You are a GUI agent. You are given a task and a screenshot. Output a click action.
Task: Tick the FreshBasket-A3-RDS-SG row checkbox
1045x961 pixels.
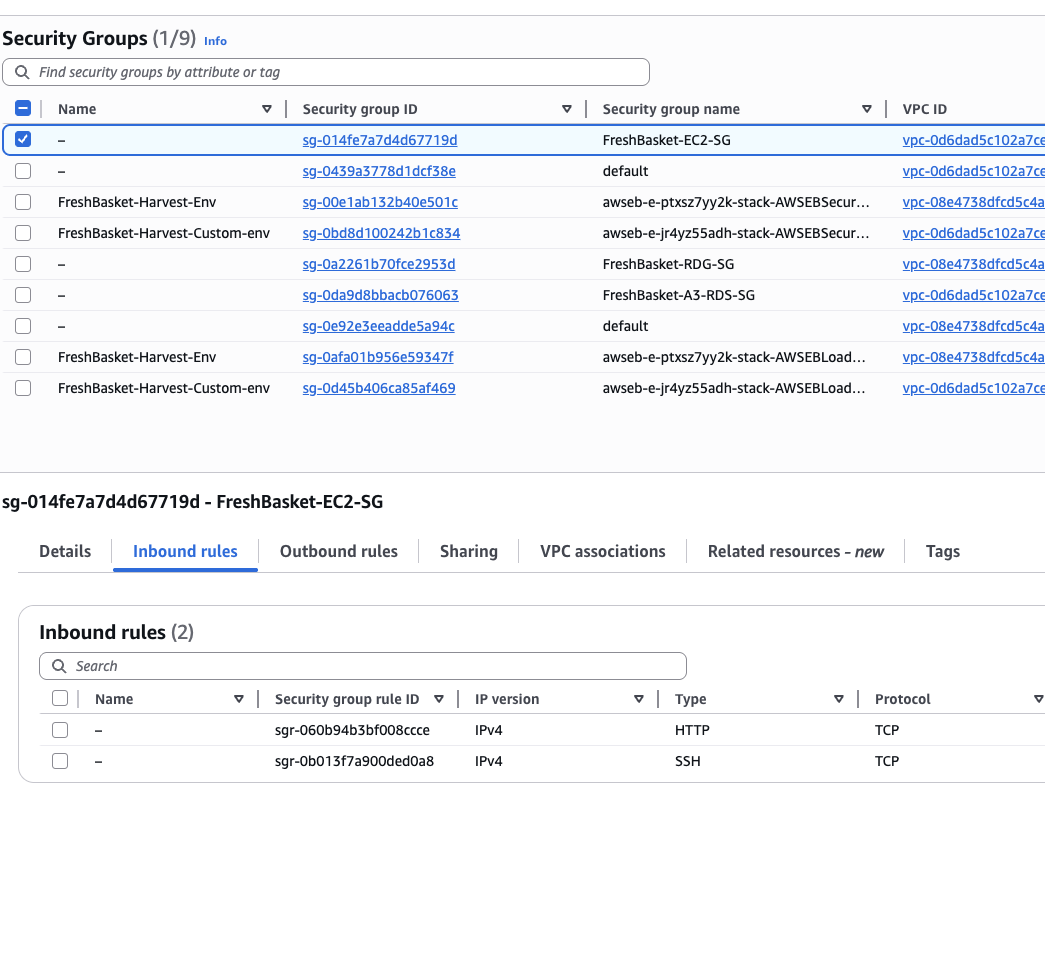click(23, 295)
